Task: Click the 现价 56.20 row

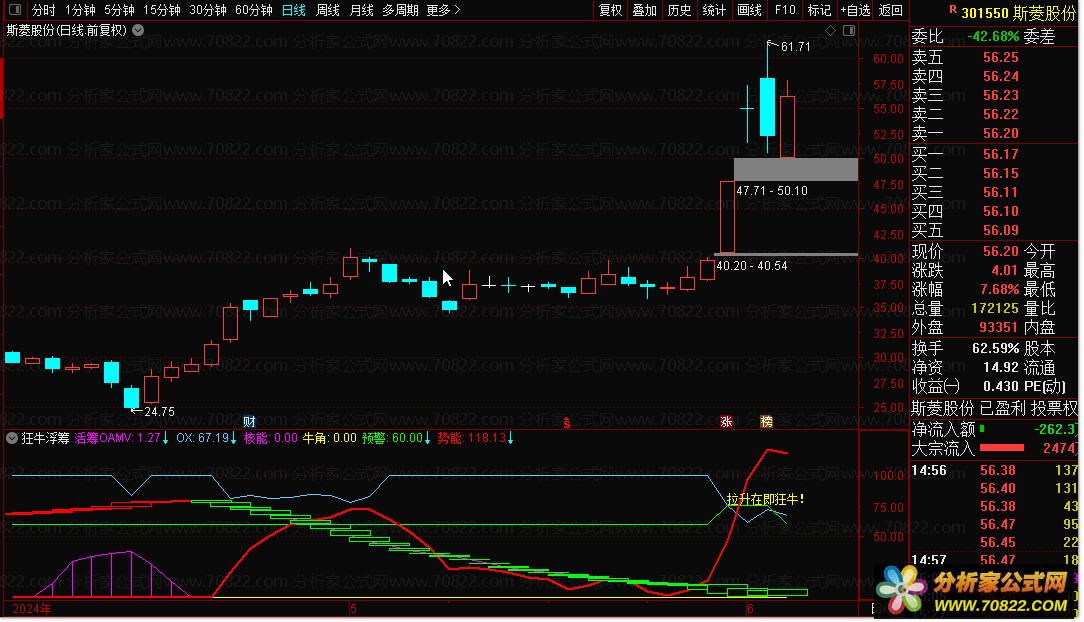Action: point(966,252)
